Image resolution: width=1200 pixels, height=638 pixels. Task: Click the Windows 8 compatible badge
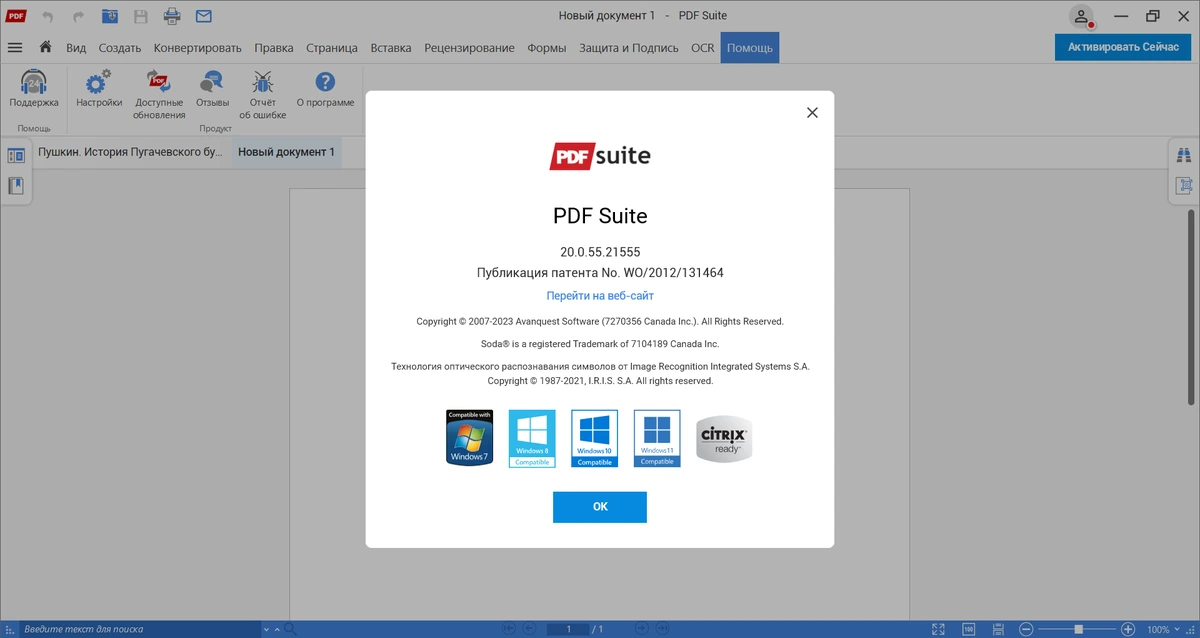click(x=532, y=439)
